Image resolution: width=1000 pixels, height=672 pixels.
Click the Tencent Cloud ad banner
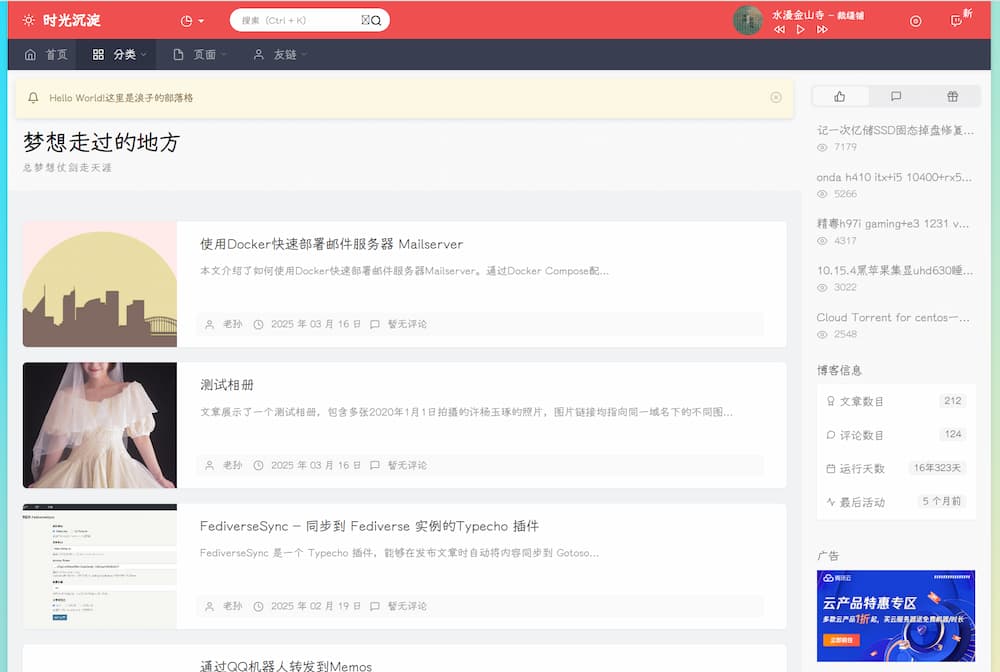[896, 613]
